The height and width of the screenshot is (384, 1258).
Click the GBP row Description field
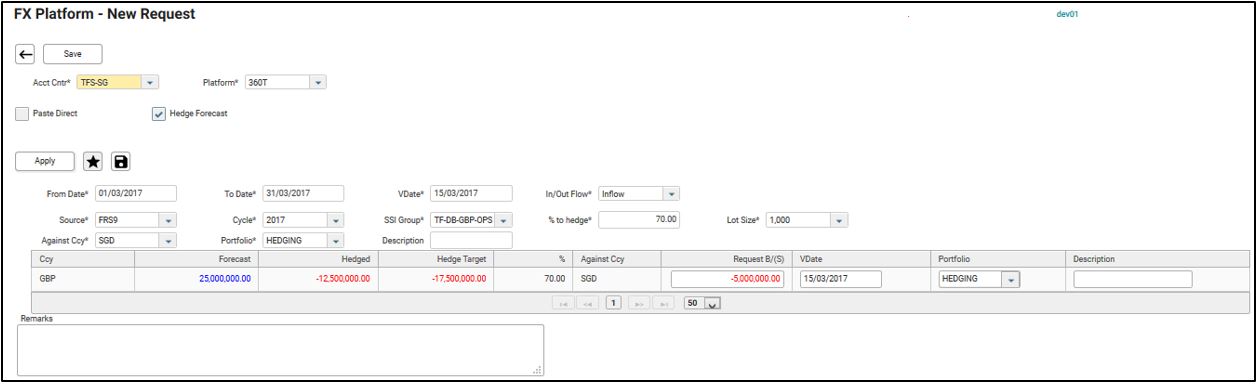1133,279
